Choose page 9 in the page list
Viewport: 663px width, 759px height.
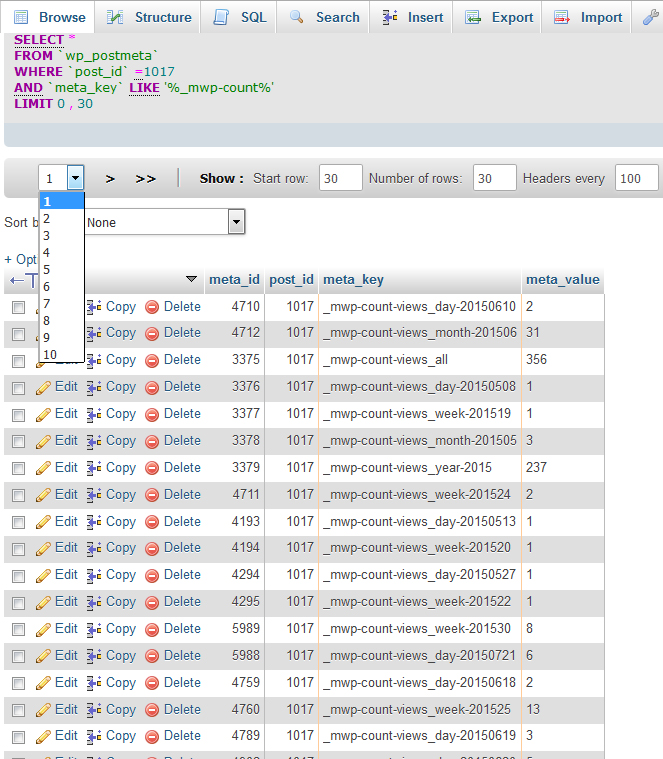coord(61,338)
